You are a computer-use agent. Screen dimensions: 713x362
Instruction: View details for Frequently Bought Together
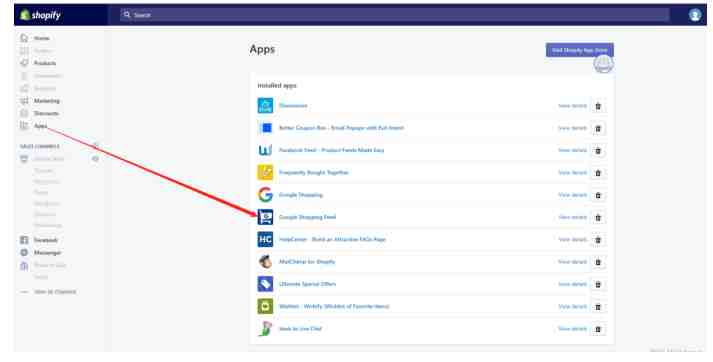572,172
